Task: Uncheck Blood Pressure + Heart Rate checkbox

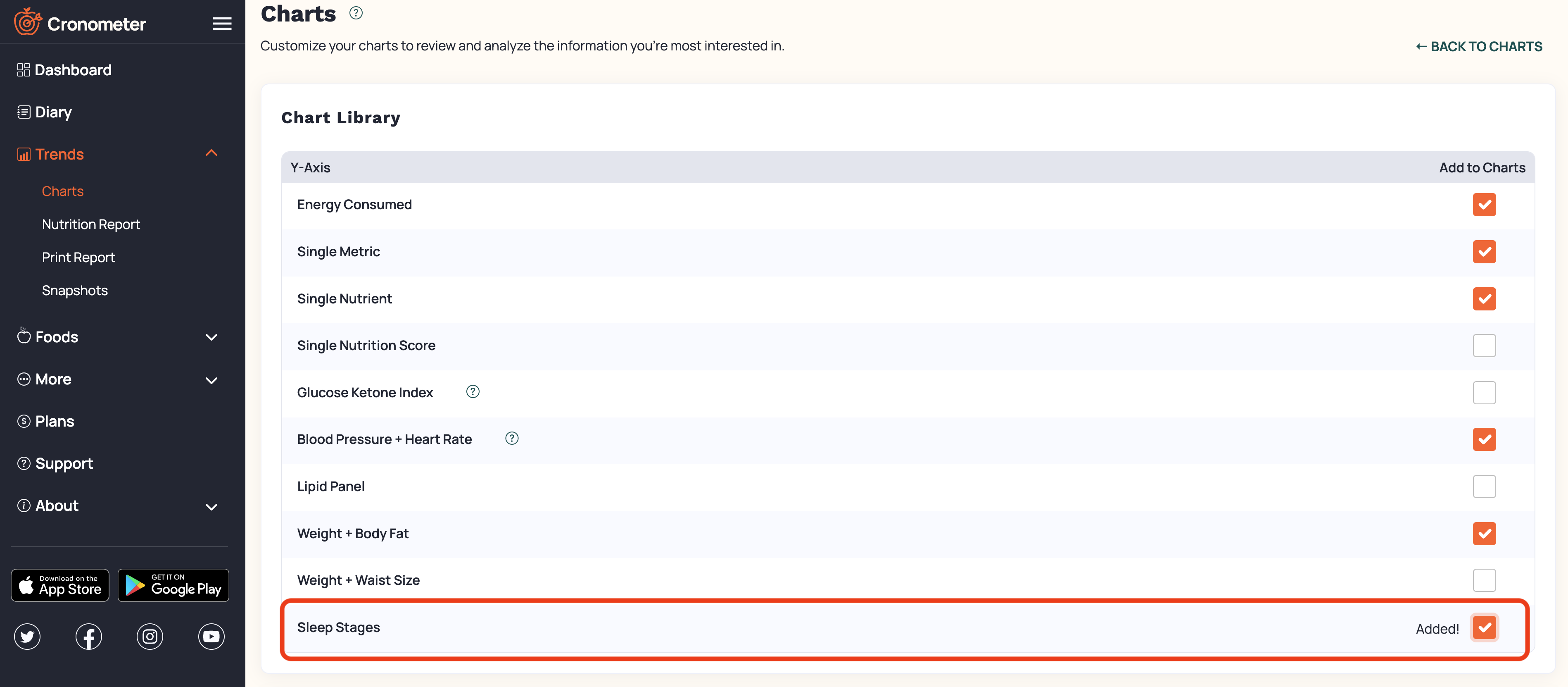Action: (x=1484, y=439)
